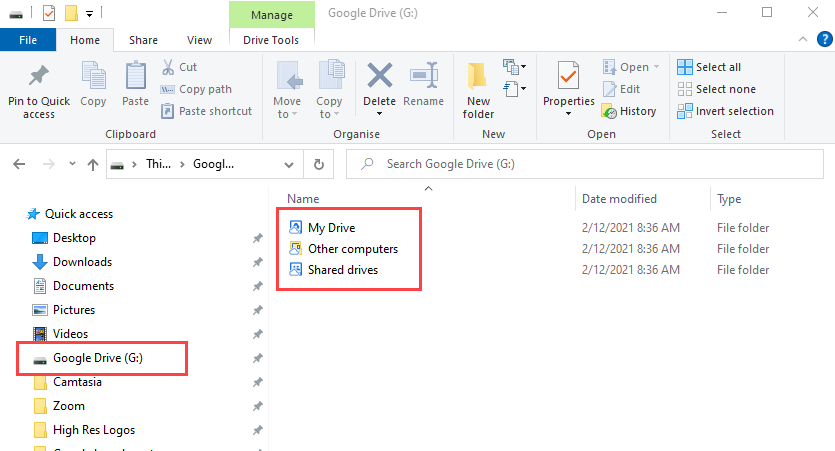Create a New folder
Viewport: 835px width, 451px height.
click(478, 89)
